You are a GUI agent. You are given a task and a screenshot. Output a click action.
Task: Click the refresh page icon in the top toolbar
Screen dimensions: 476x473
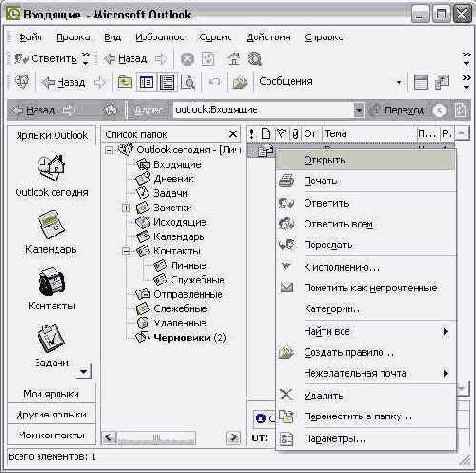click(208, 60)
